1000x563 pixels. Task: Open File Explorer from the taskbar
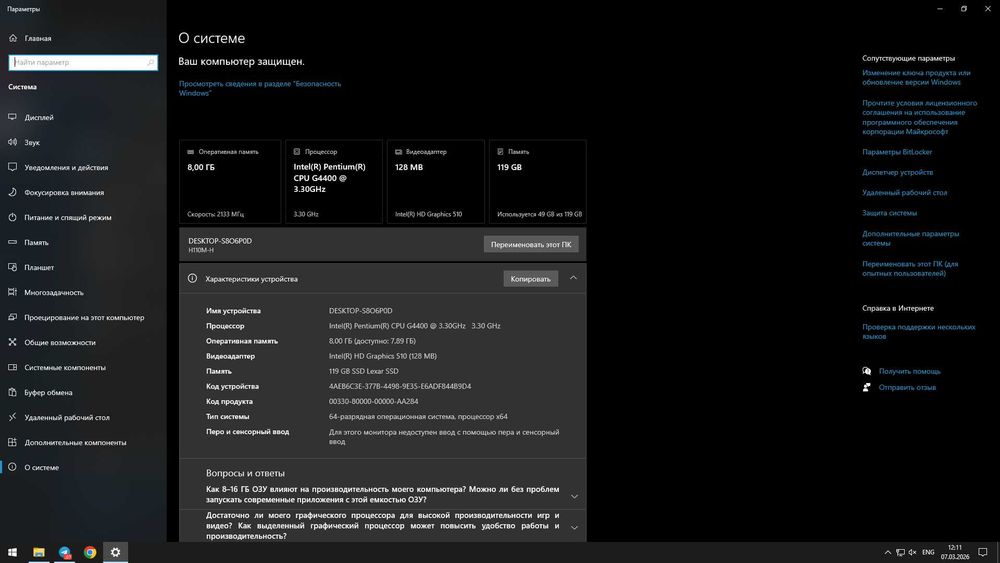pos(39,552)
